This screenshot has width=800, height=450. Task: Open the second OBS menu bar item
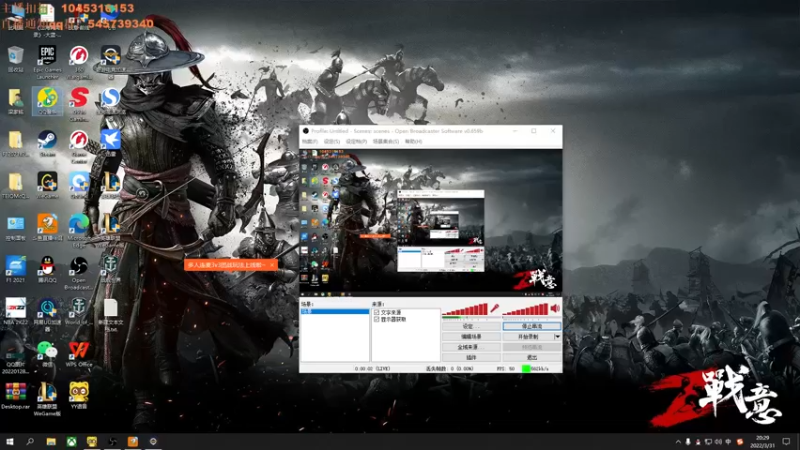pos(332,141)
